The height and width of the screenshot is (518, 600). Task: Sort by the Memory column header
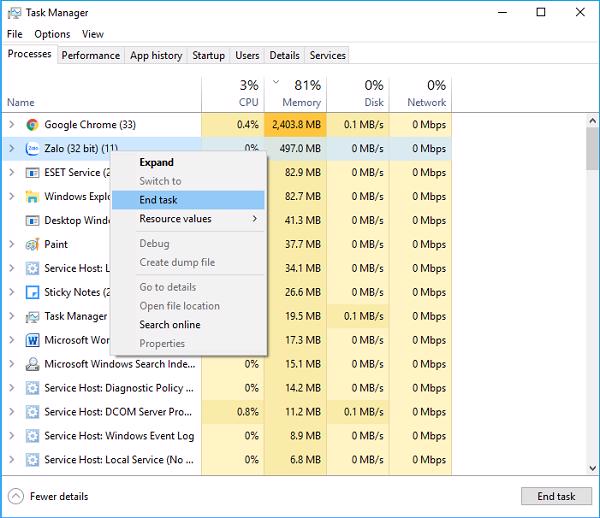pos(295,94)
